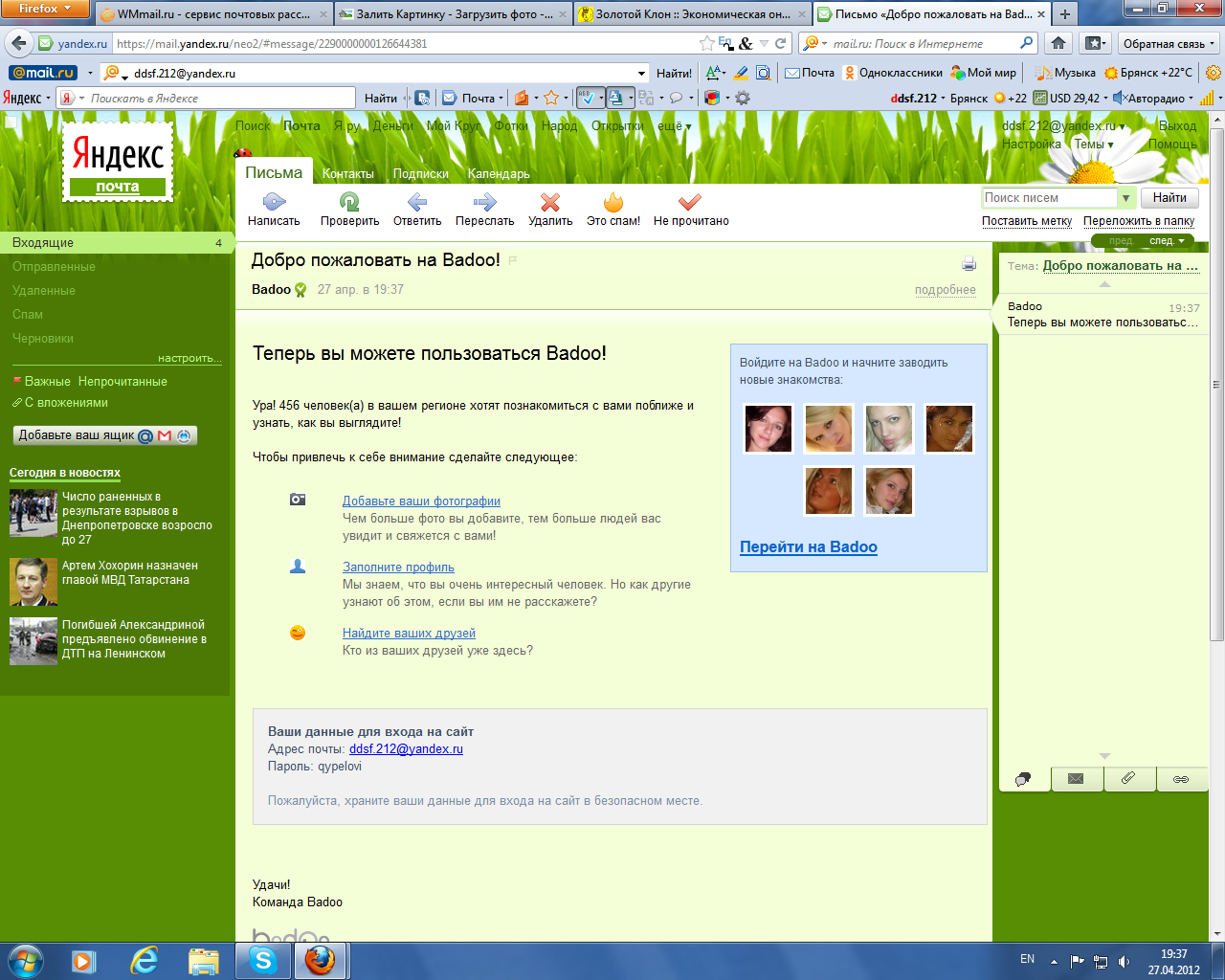Image resolution: width=1225 pixels, height=980 pixels.
Task: Expand the ещё services menu
Action: coord(674,125)
